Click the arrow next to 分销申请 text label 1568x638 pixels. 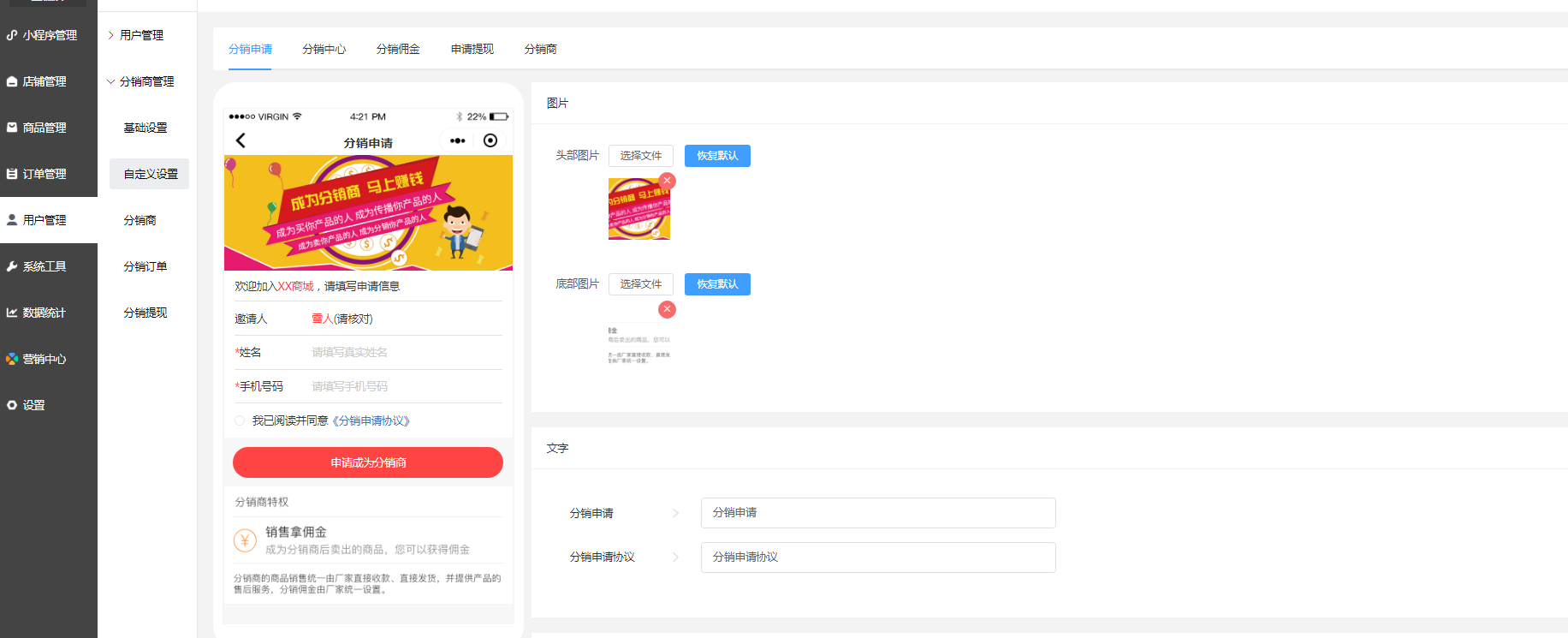click(675, 513)
